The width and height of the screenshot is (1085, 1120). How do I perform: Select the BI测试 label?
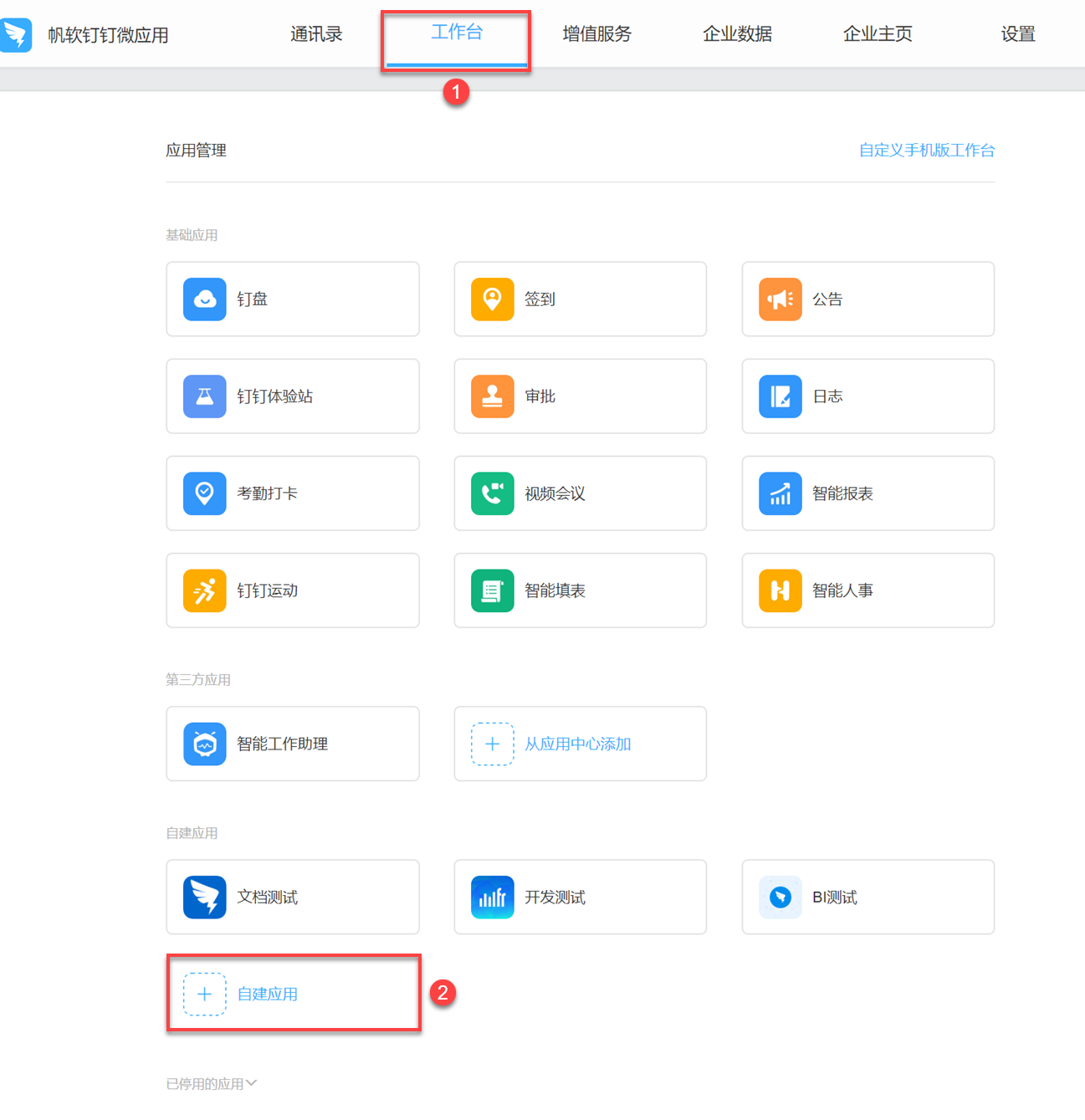(x=835, y=897)
